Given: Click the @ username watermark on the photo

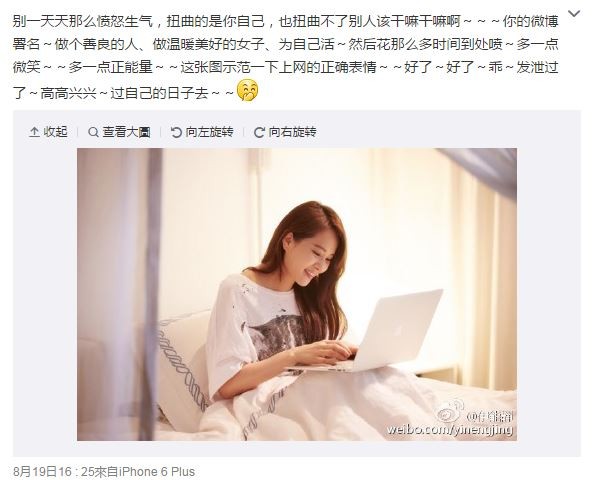Looking at the screenshot, I should point(489,417).
